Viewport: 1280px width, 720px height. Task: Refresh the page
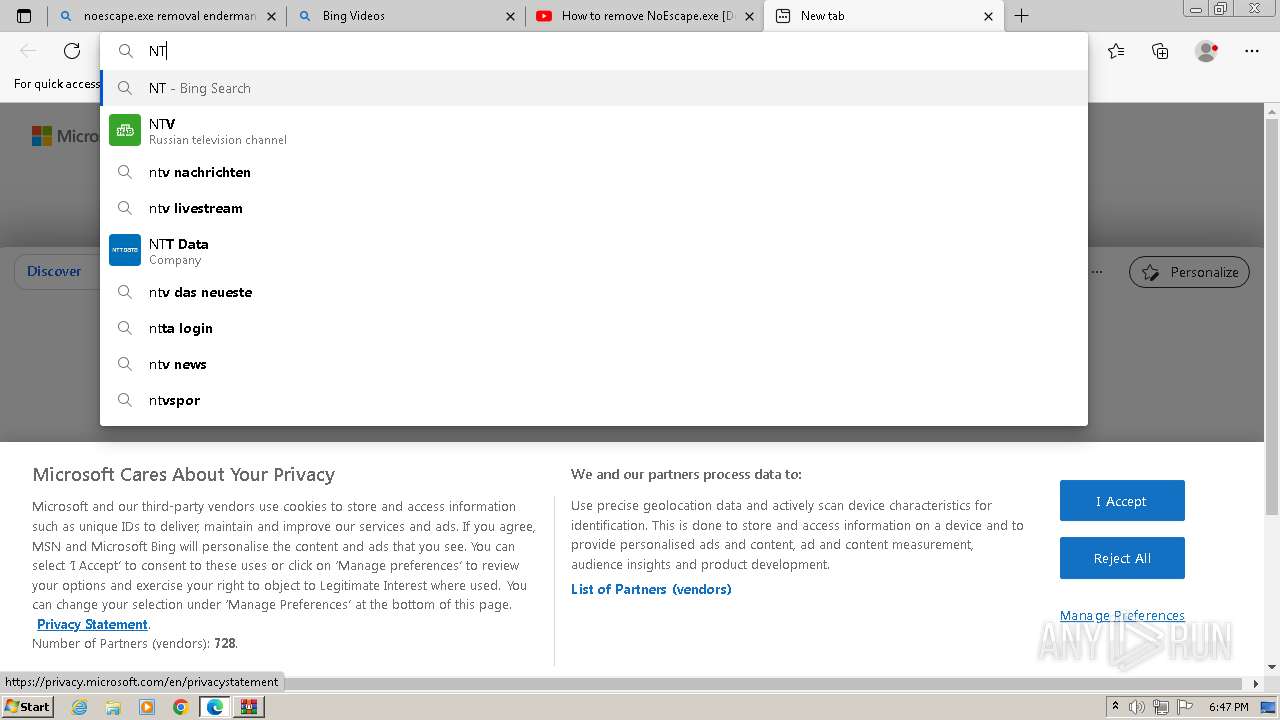(72, 51)
